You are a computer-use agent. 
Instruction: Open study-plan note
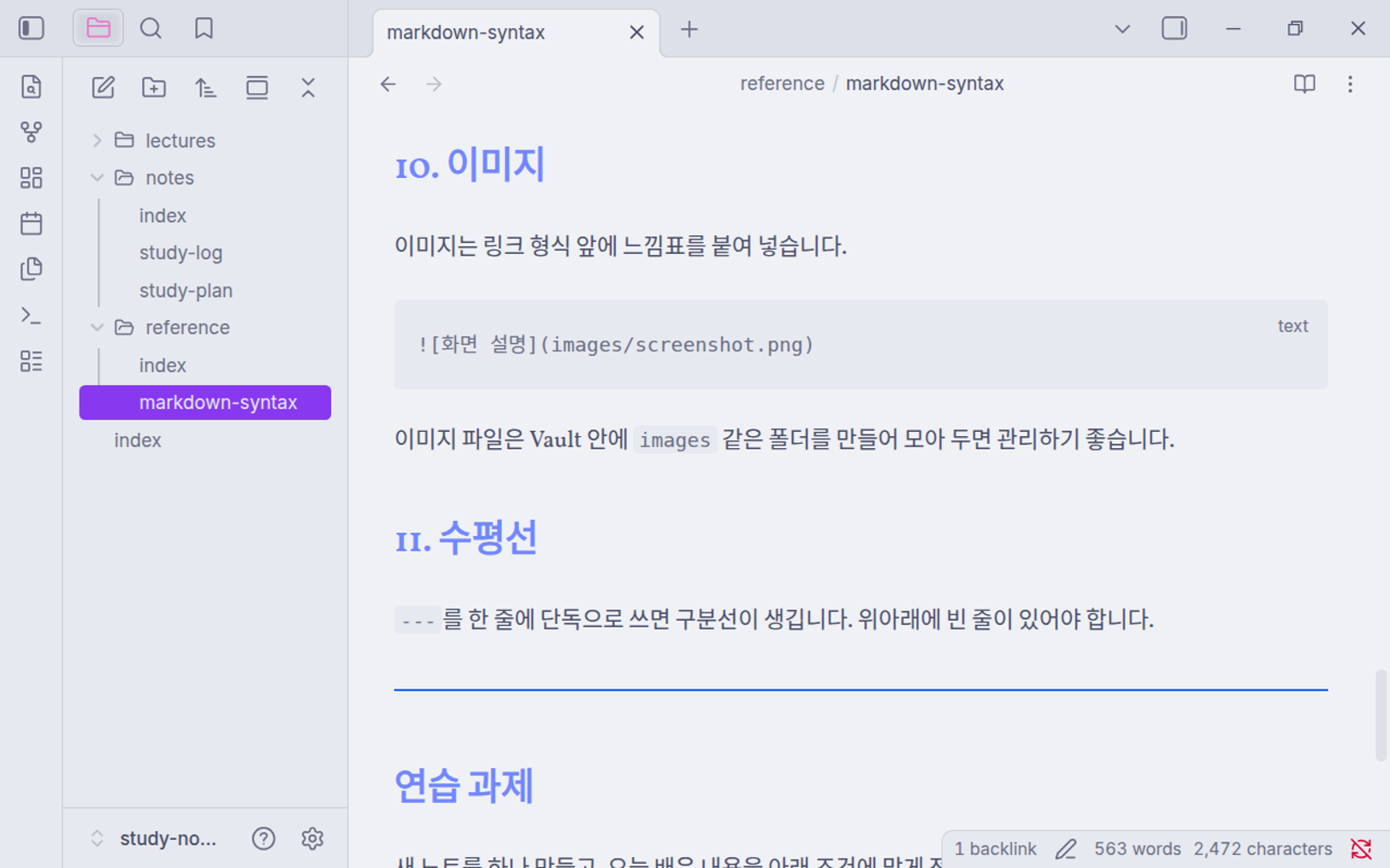[x=186, y=291]
